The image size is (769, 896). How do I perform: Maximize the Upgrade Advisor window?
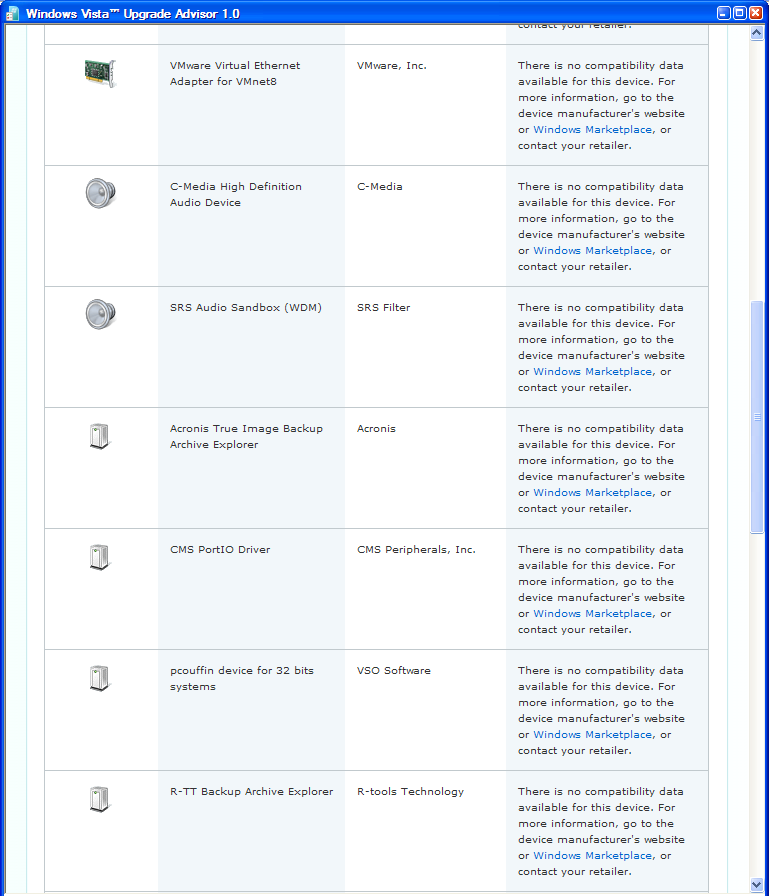coord(740,13)
